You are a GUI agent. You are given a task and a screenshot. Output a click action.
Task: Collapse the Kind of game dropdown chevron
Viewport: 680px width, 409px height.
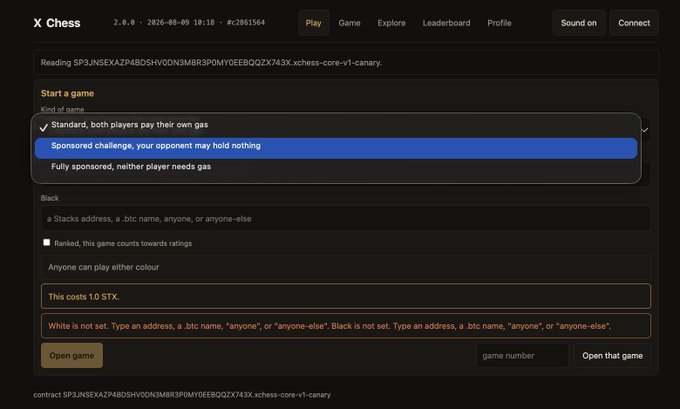click(645, 130)
